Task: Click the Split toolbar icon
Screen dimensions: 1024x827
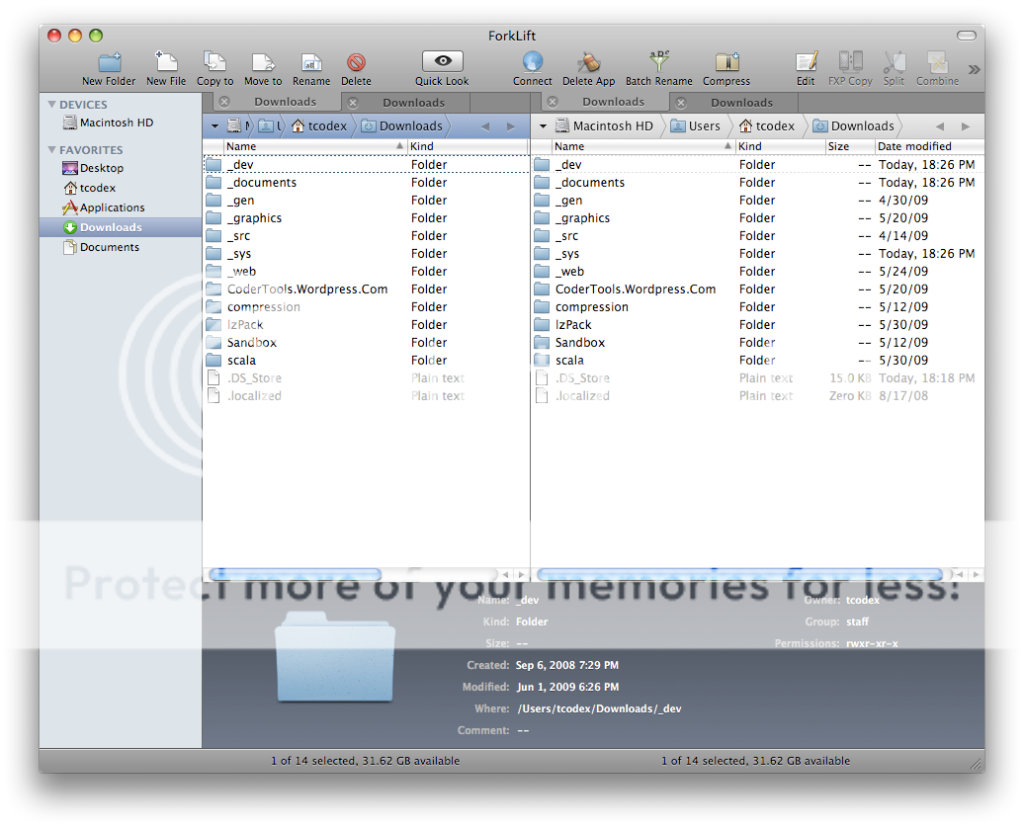Action: [x=894, y=62]
